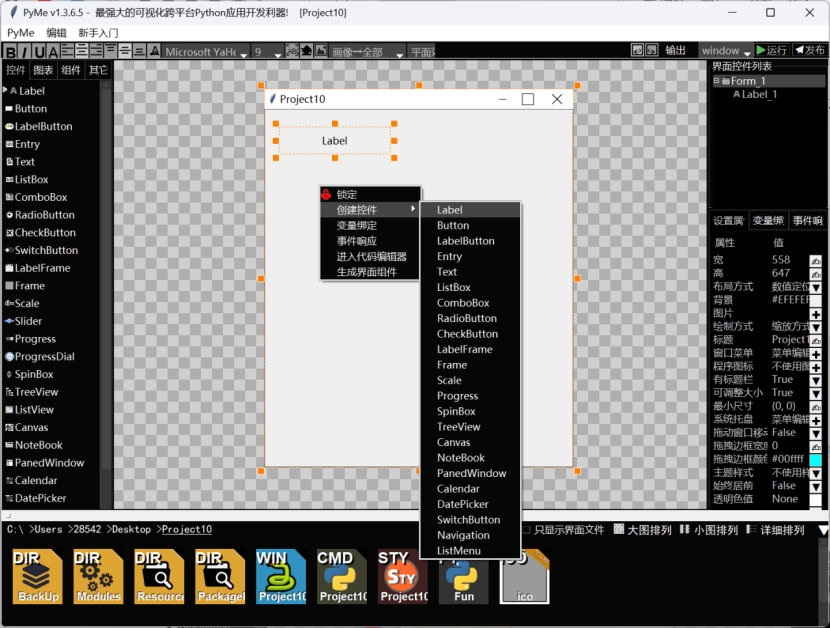Toggle italic with the I toolbar icon
830x628 pixels.
24,51
